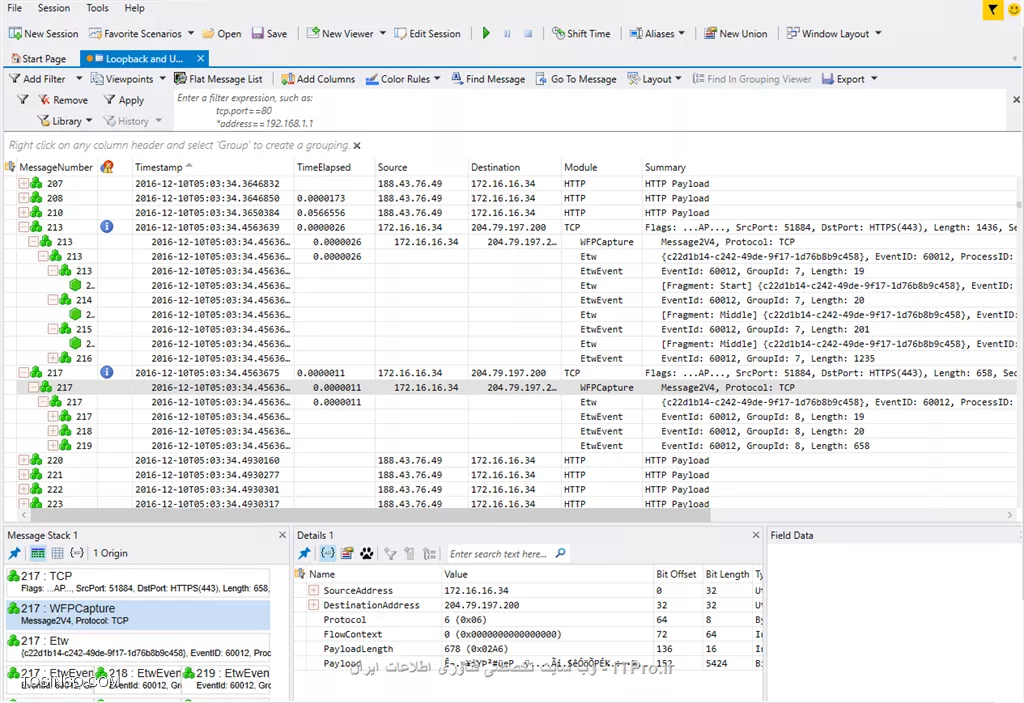Pin the Message Stack 1 panel
The width and height of the screenshot is (1024, 703).
coord(14,553)
